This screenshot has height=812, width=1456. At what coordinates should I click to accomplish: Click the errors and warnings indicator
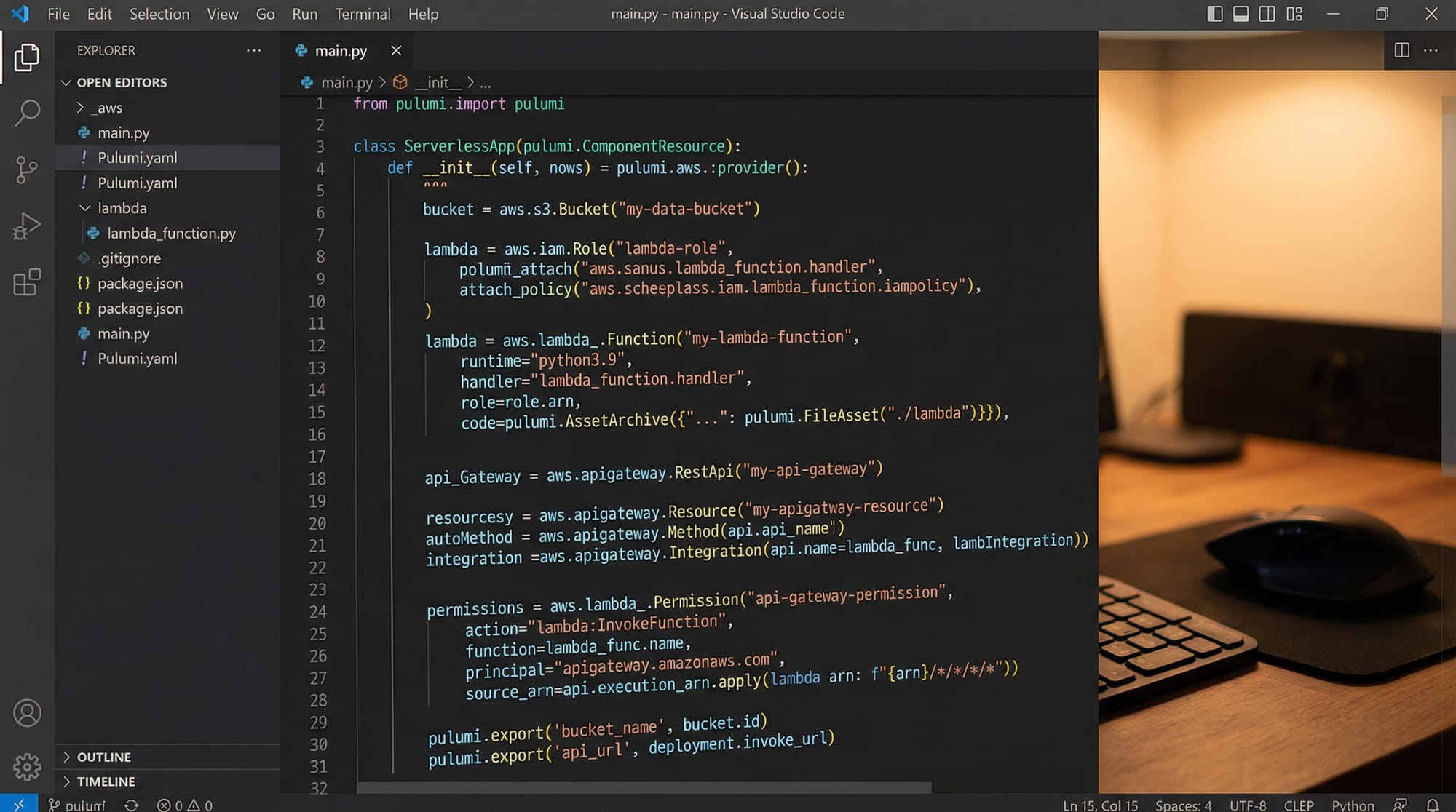(x=184, y=805)
